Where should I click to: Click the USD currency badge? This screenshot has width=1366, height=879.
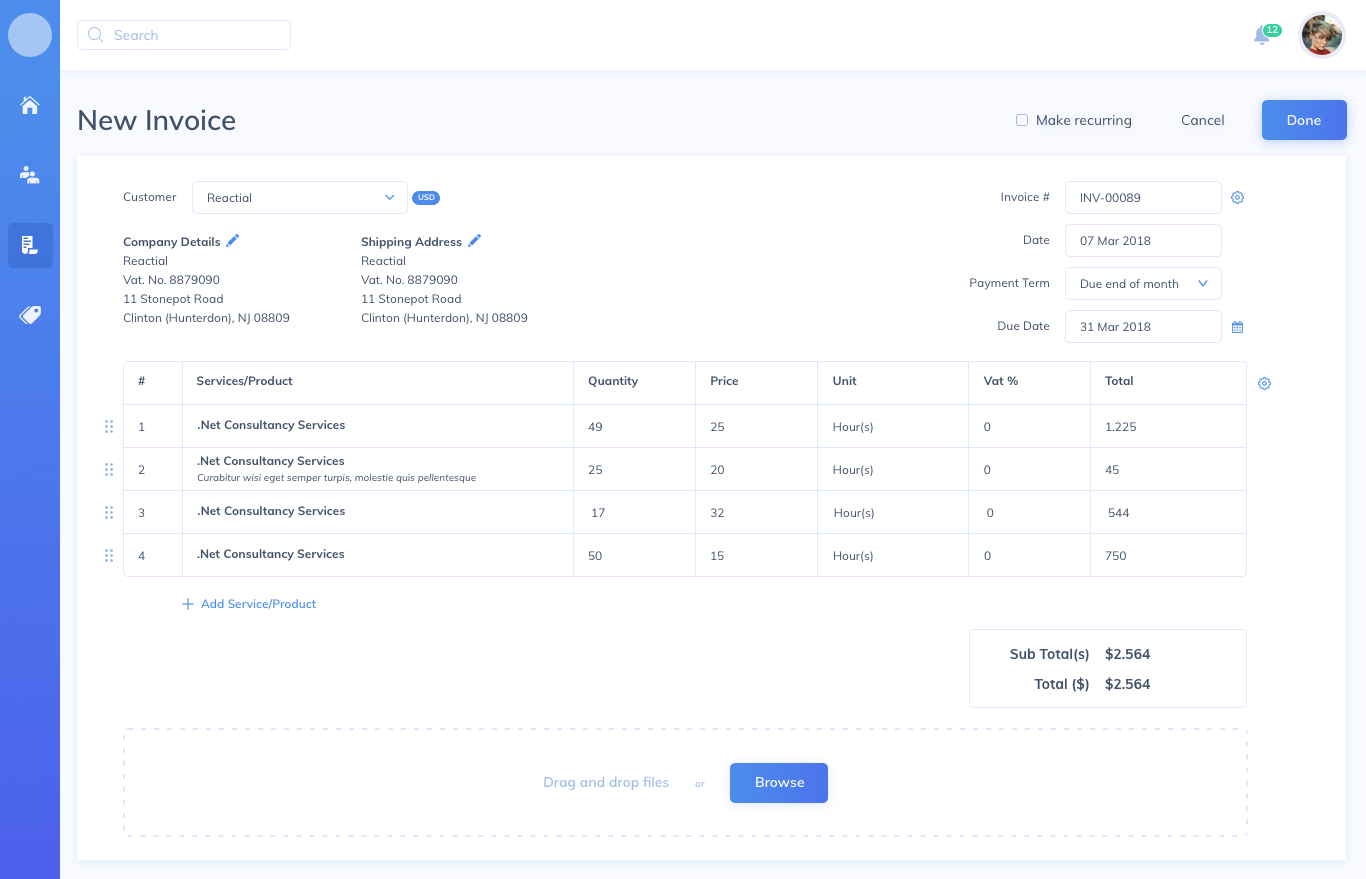[x=426, y=197]
